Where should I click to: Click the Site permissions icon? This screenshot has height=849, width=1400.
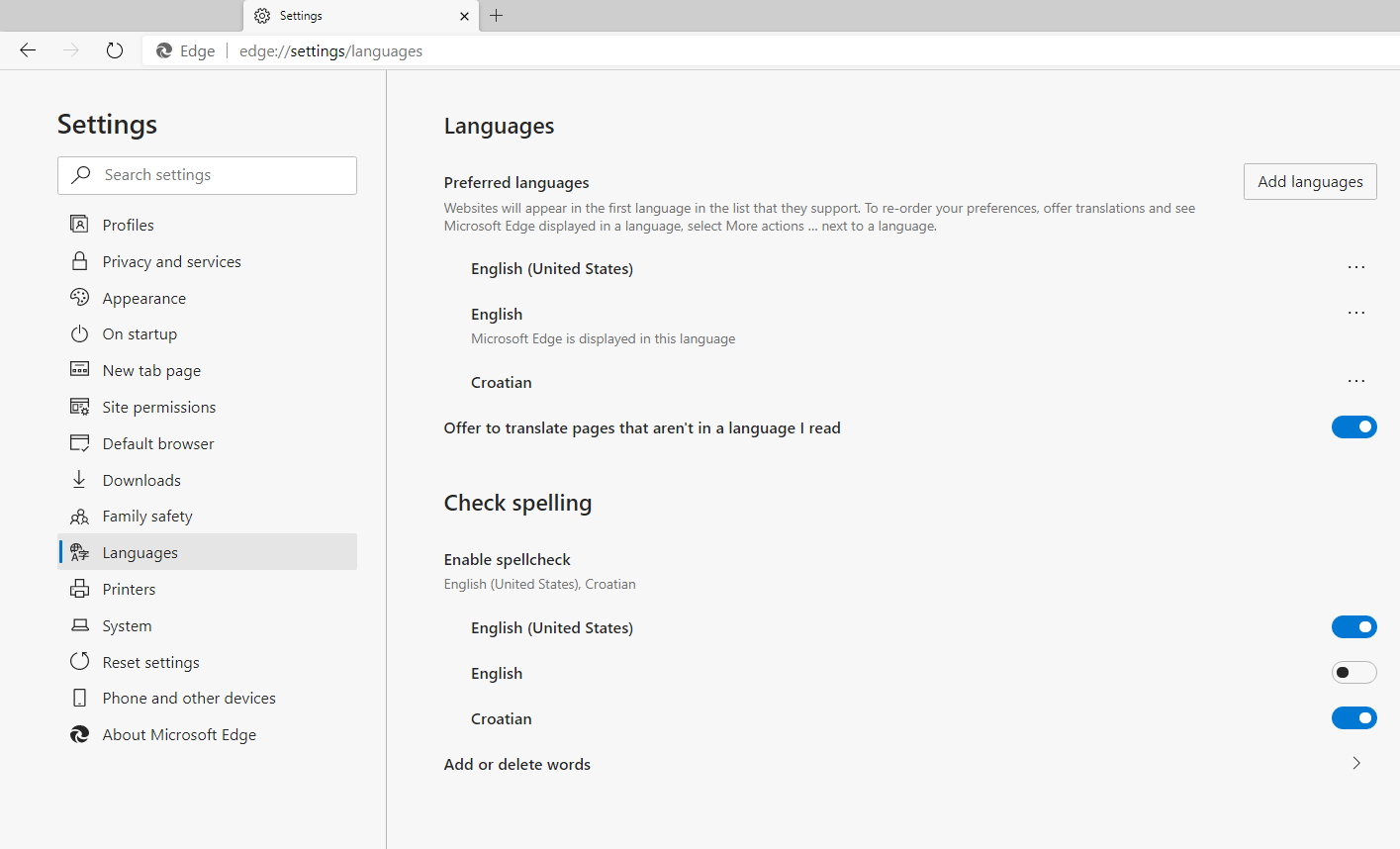coord(79,406)
